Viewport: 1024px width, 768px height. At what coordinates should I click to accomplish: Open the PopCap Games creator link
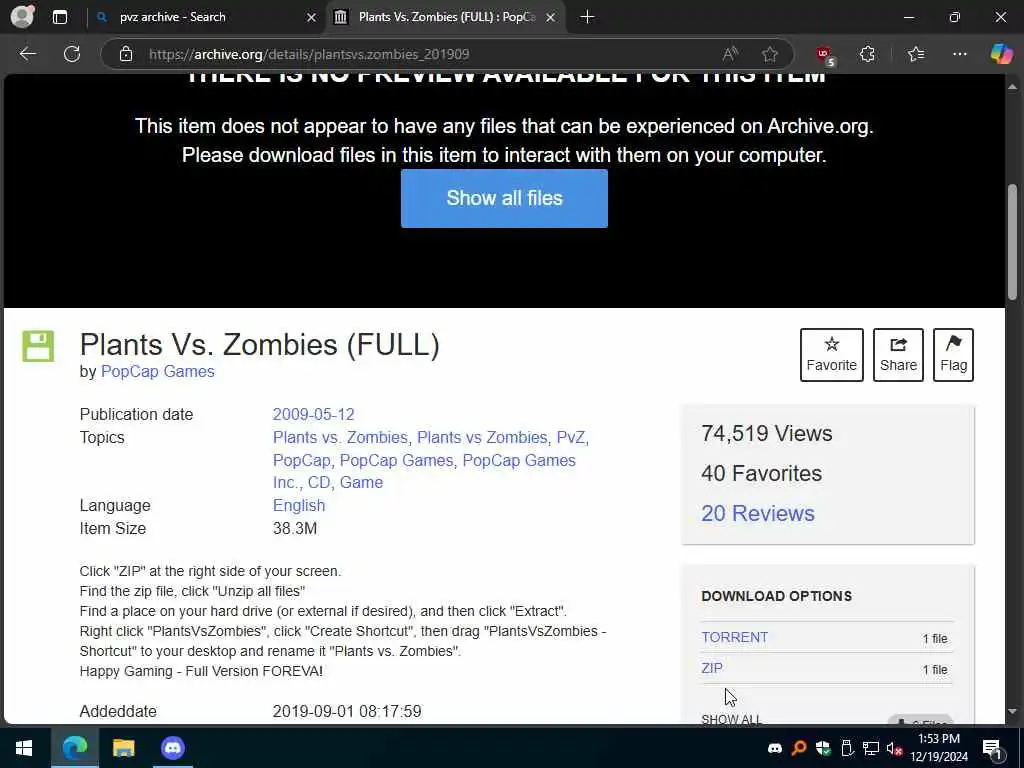[157, 372]
